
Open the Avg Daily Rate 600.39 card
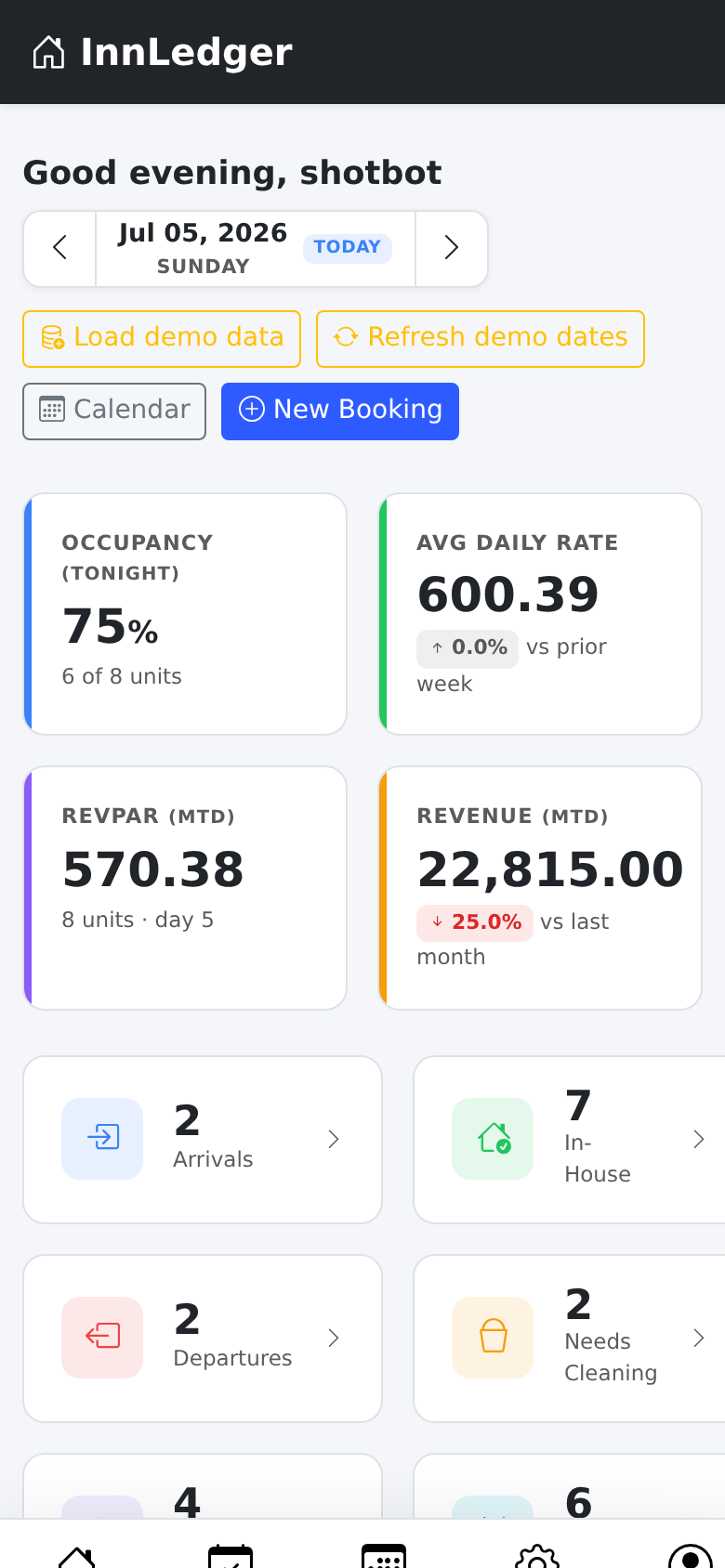pyautogui.click(x=540, y=614)
